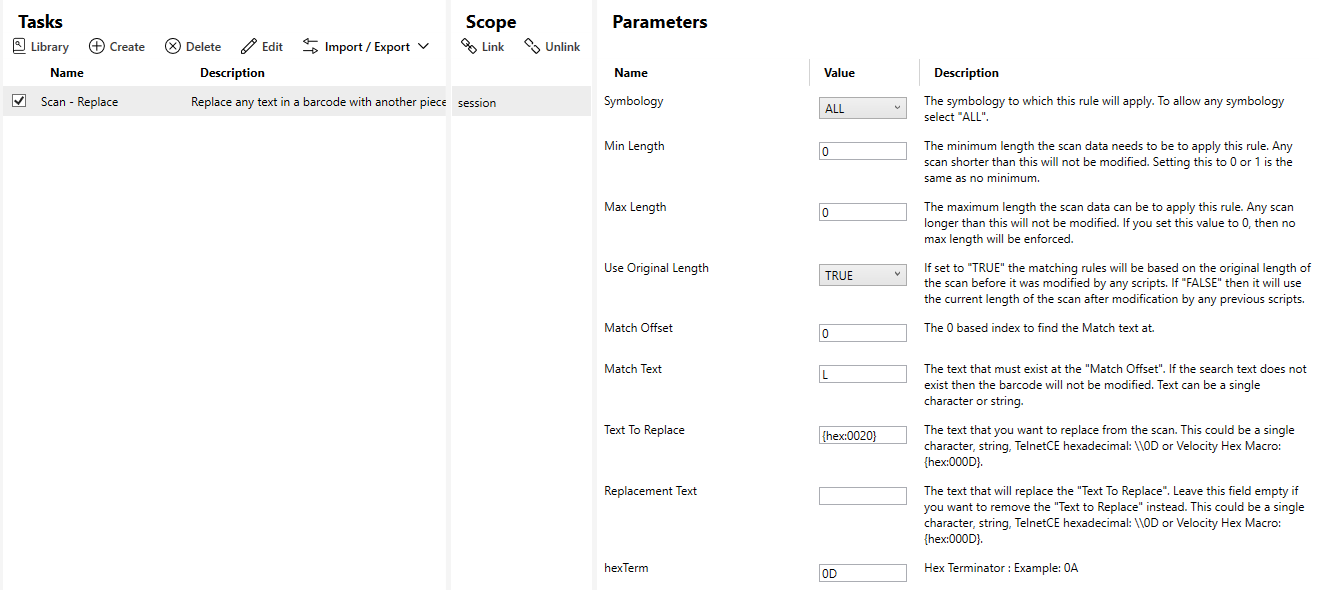Viewport: 1319px width, 590px height.
Task: Click the Max Length parameter name
Action: pyautogui.click(x=635, y=207)
